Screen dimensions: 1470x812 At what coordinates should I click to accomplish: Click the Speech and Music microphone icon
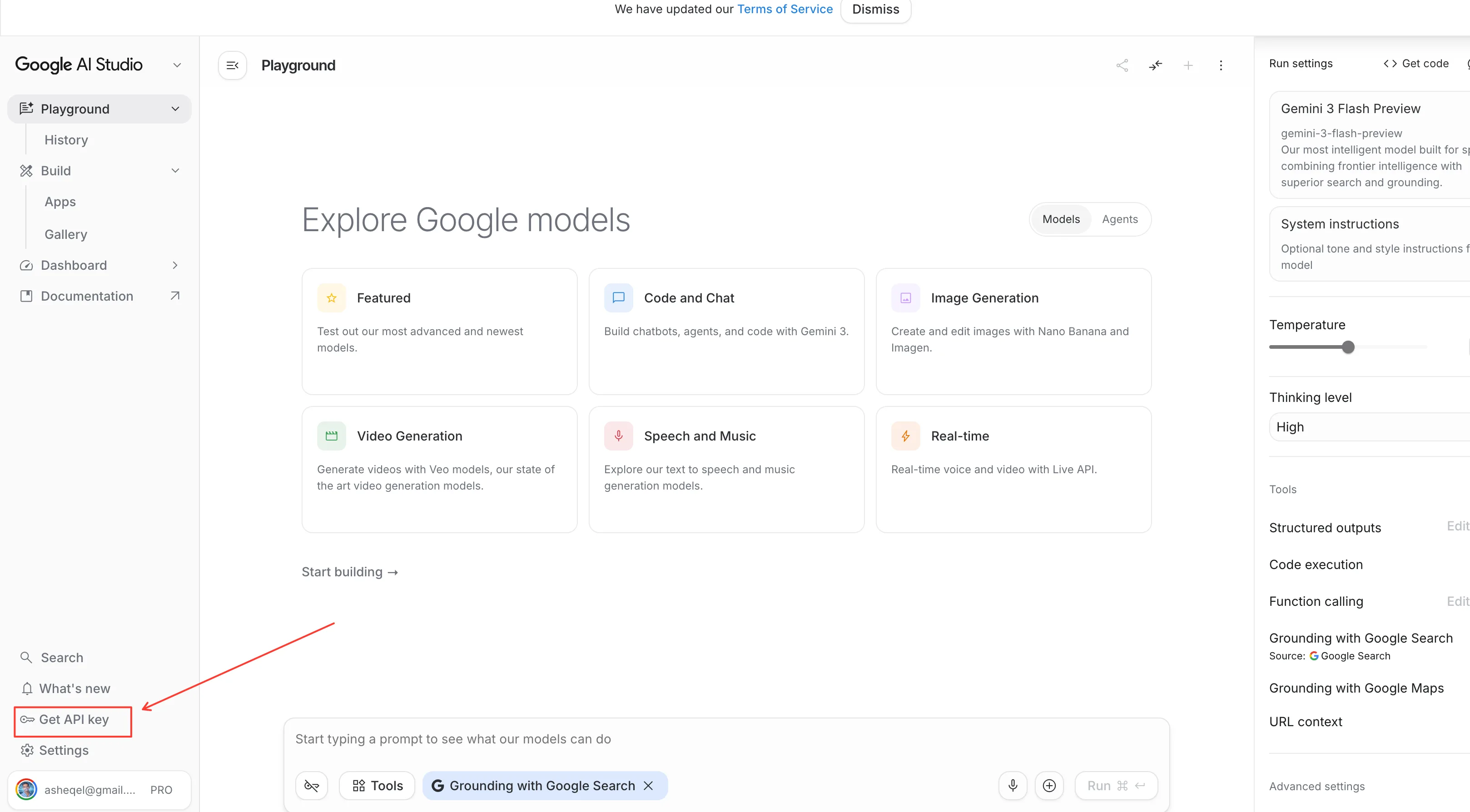pyautogui.click(x=619, y=436)
